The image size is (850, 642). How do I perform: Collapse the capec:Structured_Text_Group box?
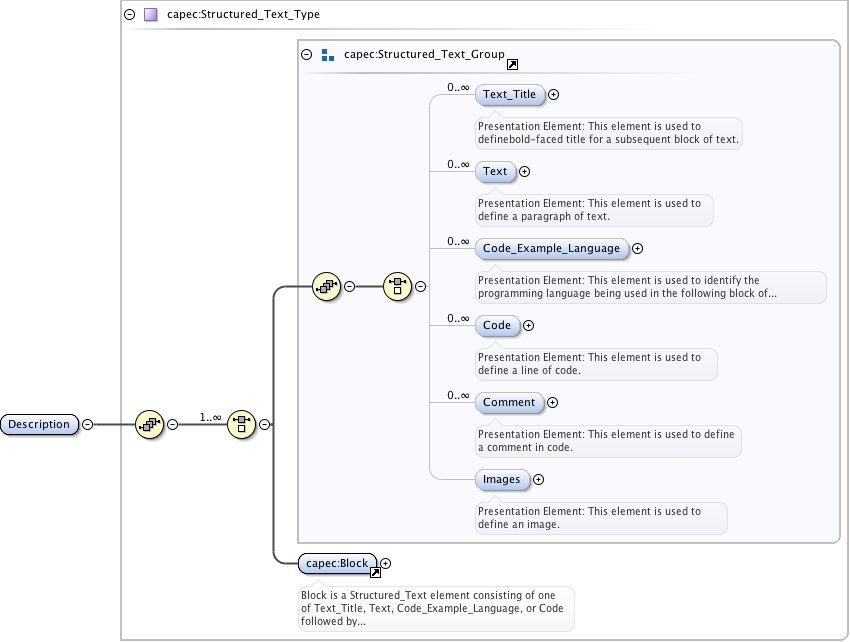[307, 56]
